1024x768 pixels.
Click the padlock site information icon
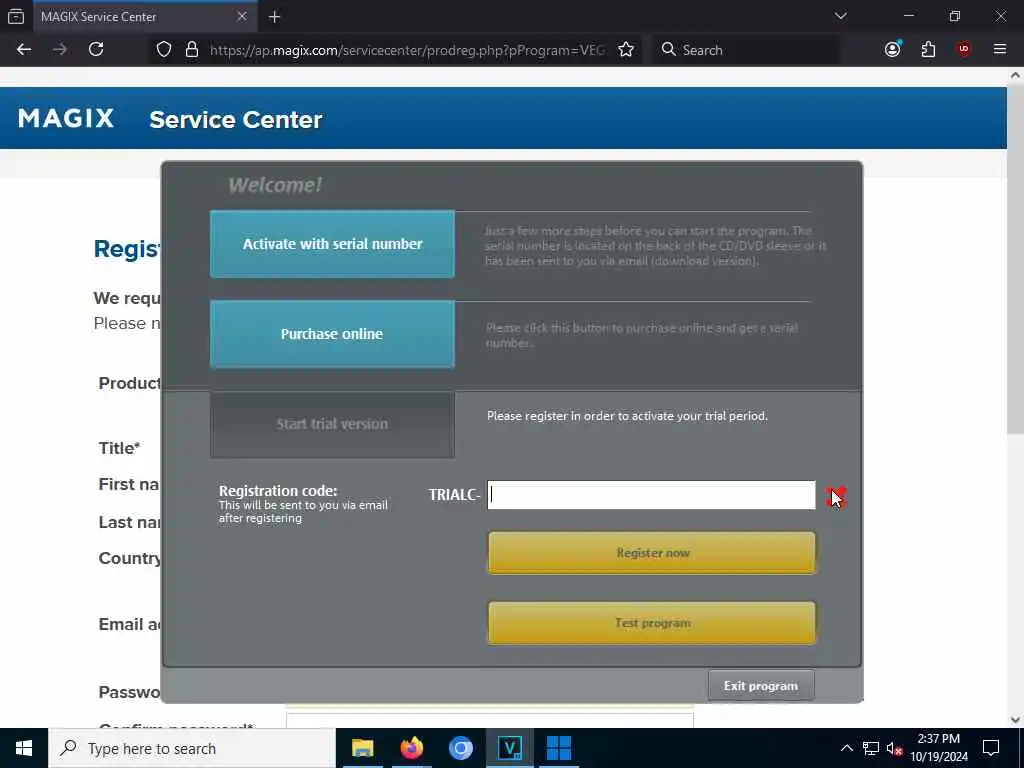192,50
